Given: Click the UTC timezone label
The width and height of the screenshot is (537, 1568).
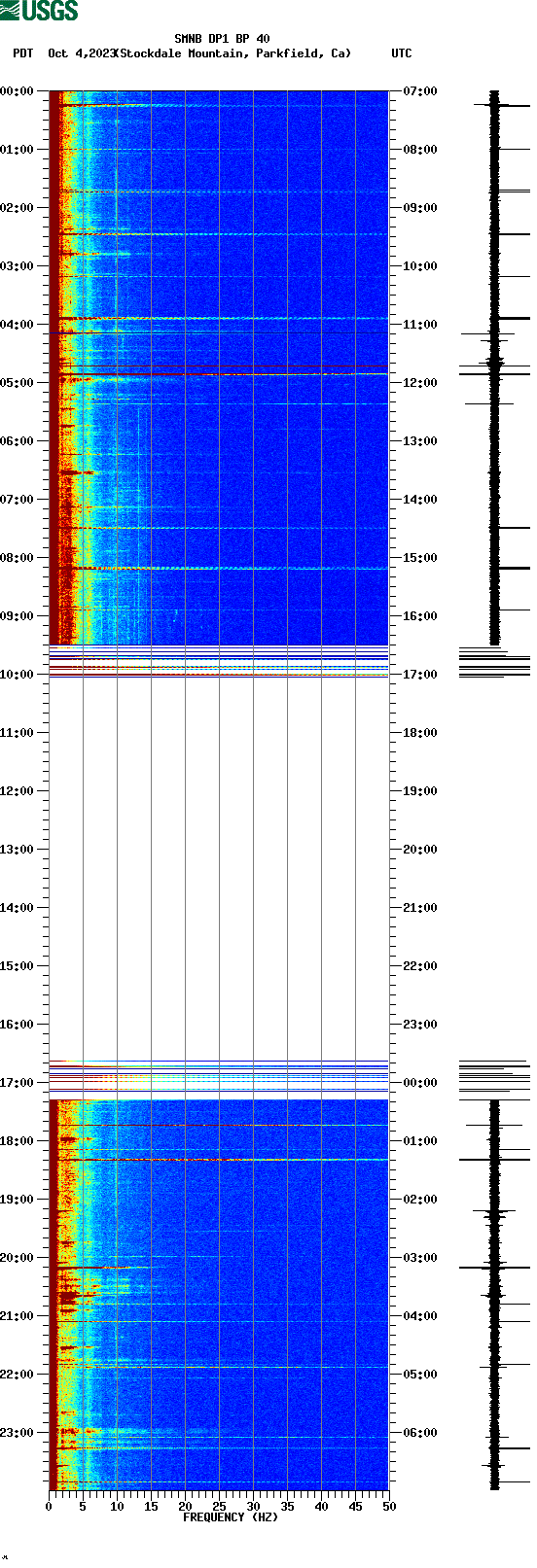Looking at the screenshot, I should tap(402, 53).
